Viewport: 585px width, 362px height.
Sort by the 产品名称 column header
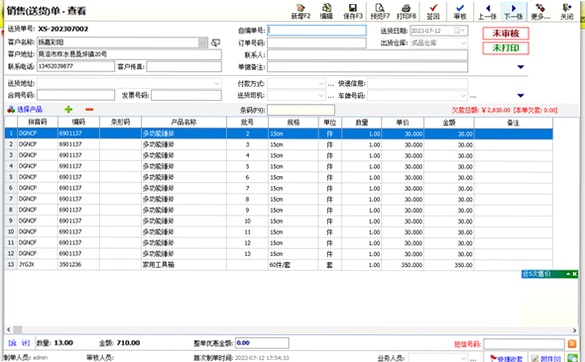184,122
